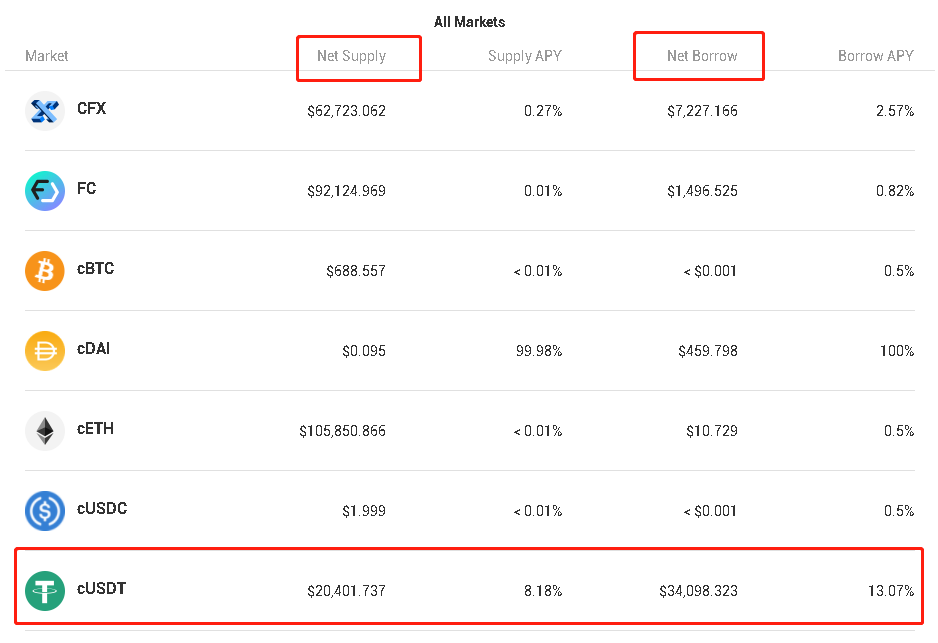Click FC net supply value $92,124.969

(346, 191)
